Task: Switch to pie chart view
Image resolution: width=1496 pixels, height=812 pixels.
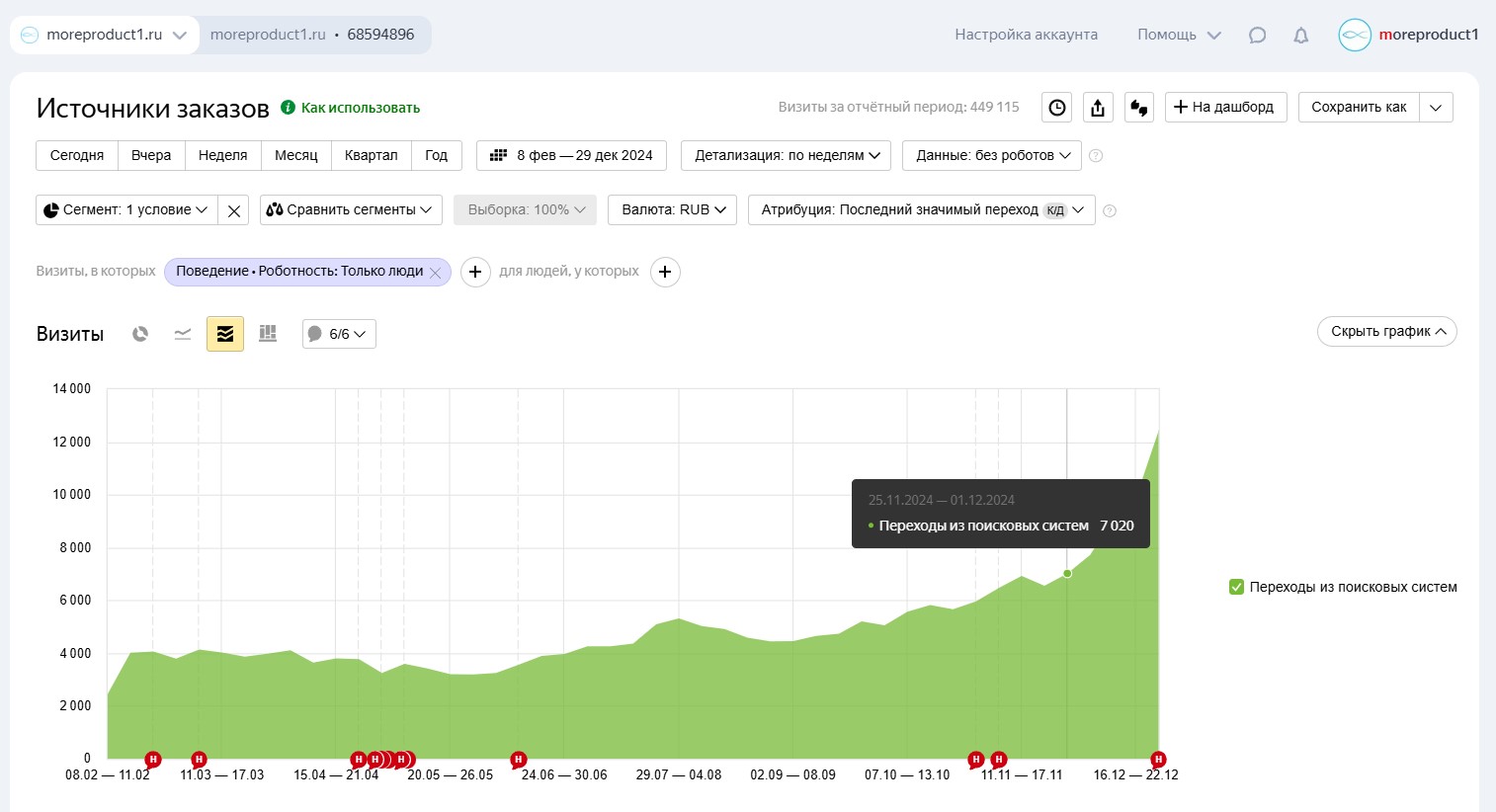Action: tap(140, 334)
